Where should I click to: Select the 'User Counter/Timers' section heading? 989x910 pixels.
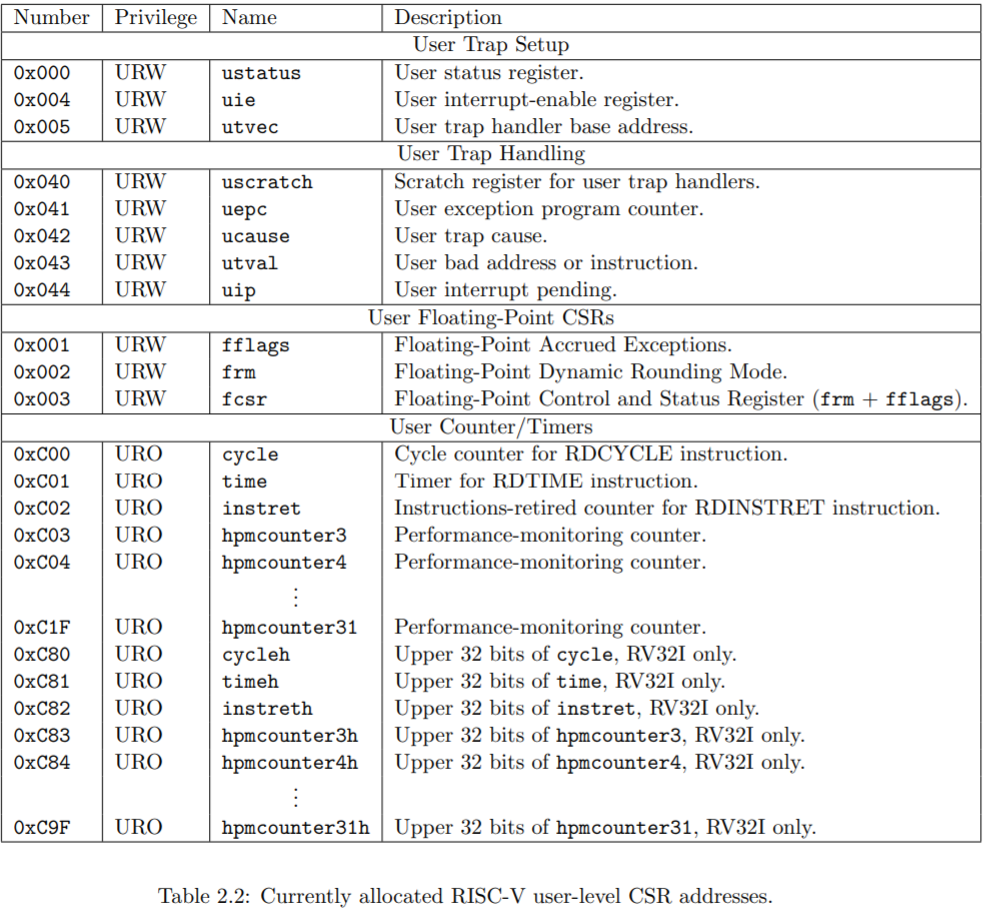pyautogui.click(x=491, y=427)
